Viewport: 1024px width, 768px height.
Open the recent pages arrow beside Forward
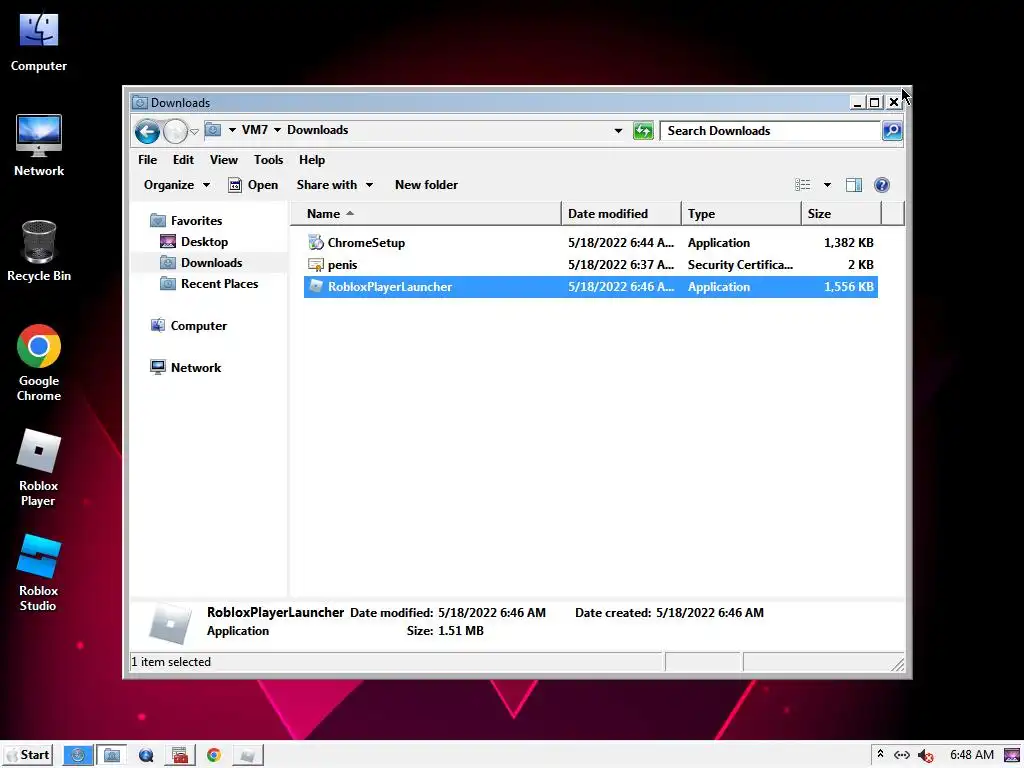[195, 131]
